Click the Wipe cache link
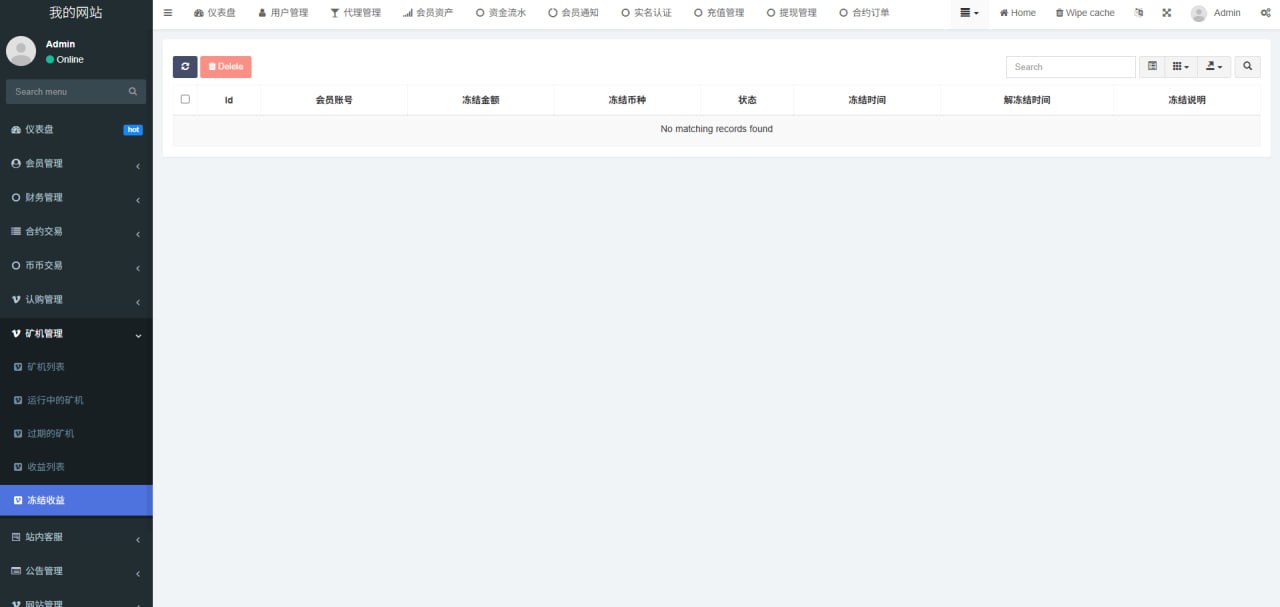The width and height of the screenshot is (1280, 607). tap(1085, 13)
